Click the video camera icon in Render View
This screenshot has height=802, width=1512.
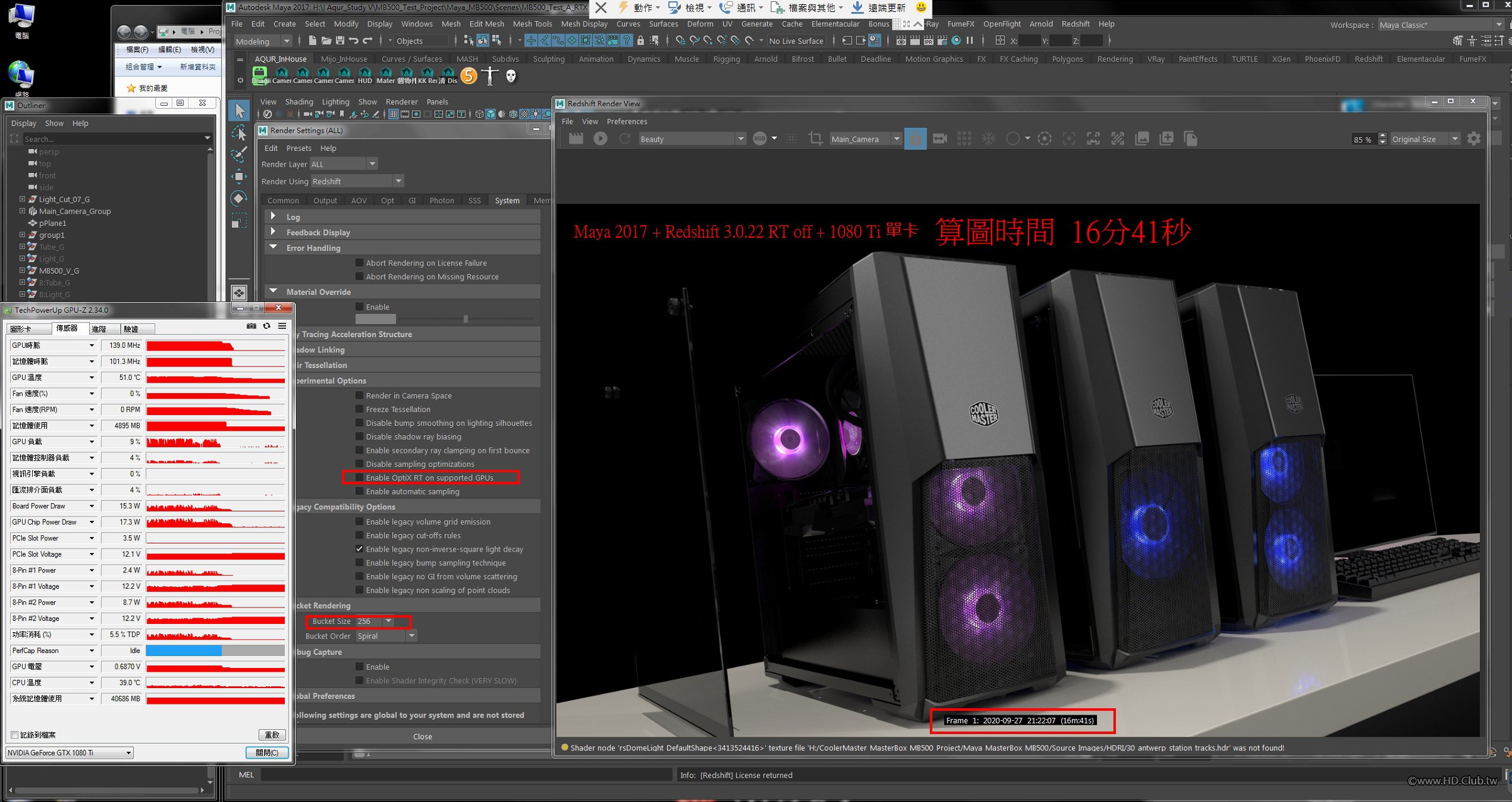coord(940,138)
